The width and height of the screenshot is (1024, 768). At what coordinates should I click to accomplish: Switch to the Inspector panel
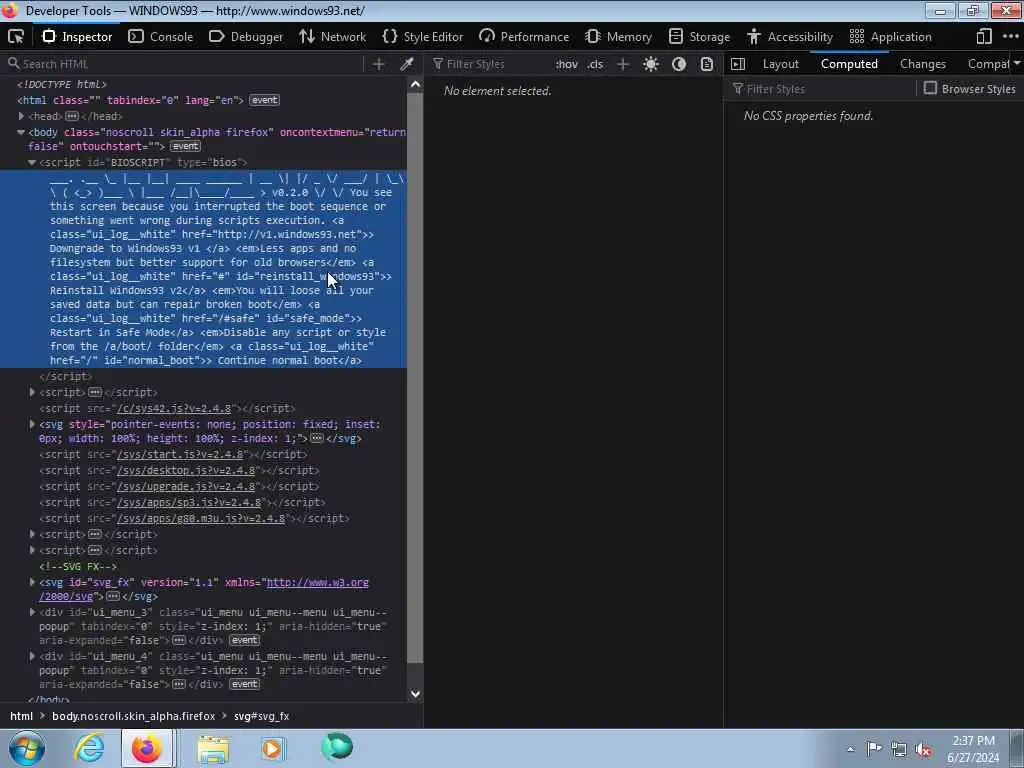77,37
